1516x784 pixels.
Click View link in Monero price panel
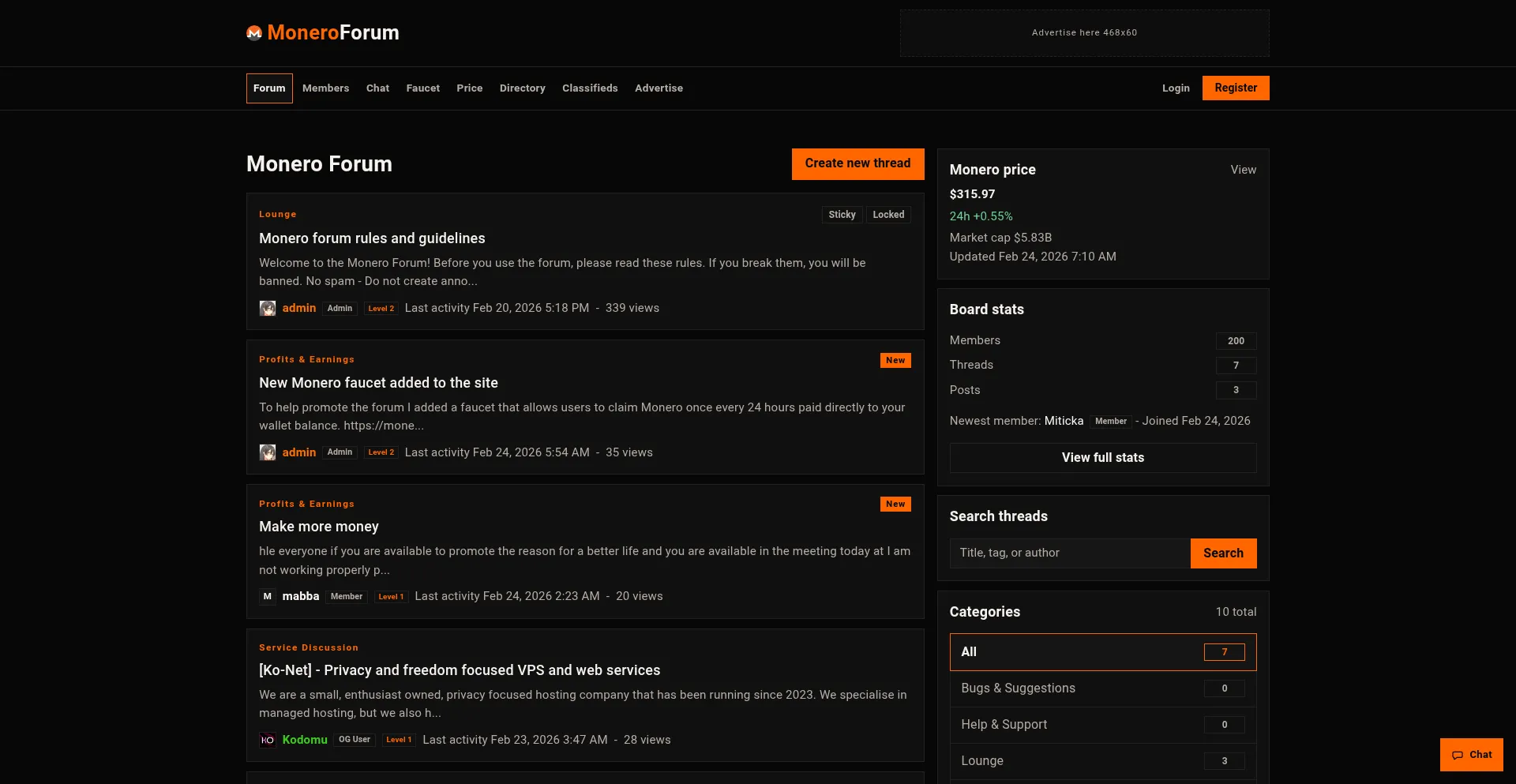[x=1244, y=170]
